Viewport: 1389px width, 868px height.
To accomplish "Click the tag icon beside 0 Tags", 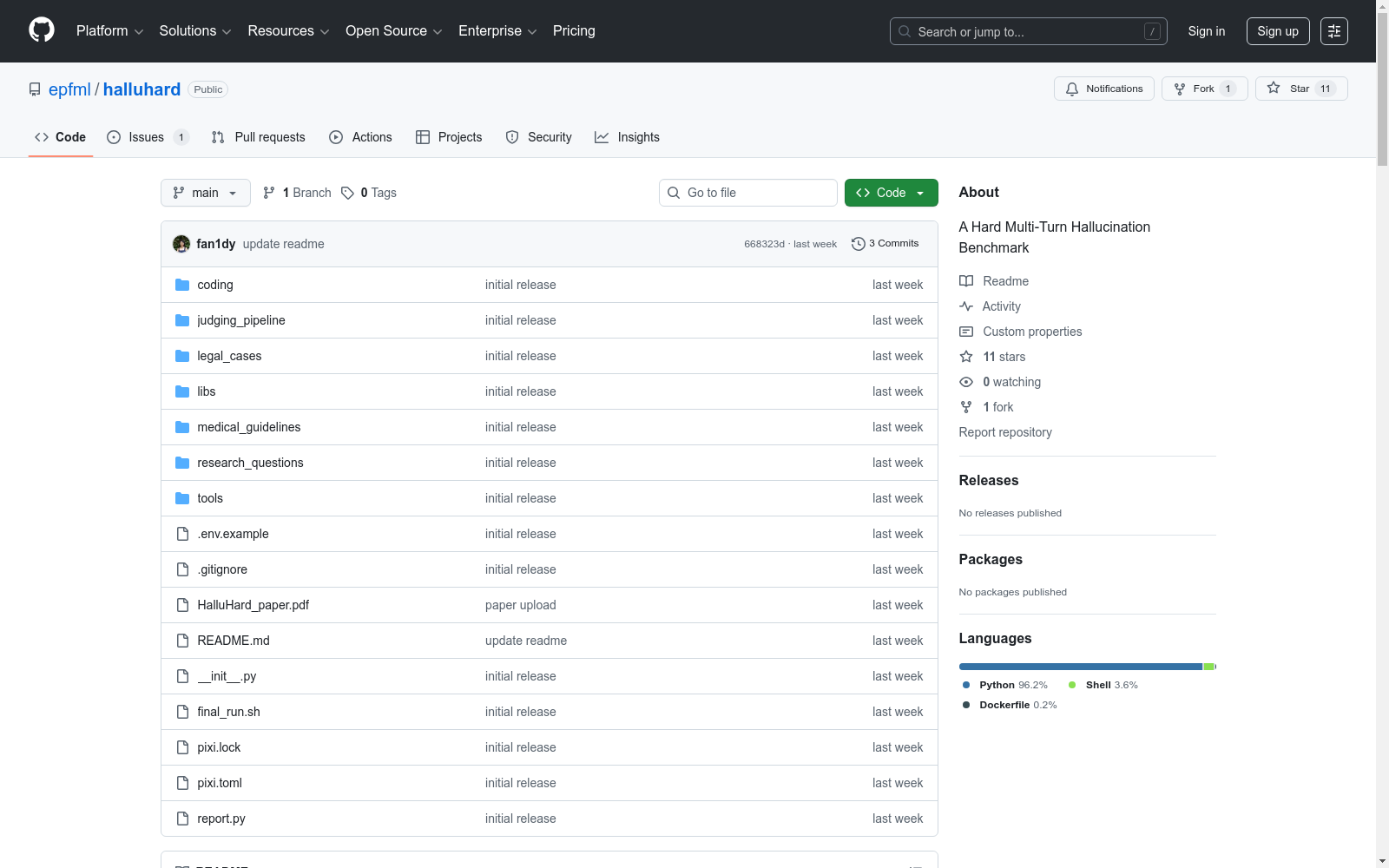I will [347, 193].
